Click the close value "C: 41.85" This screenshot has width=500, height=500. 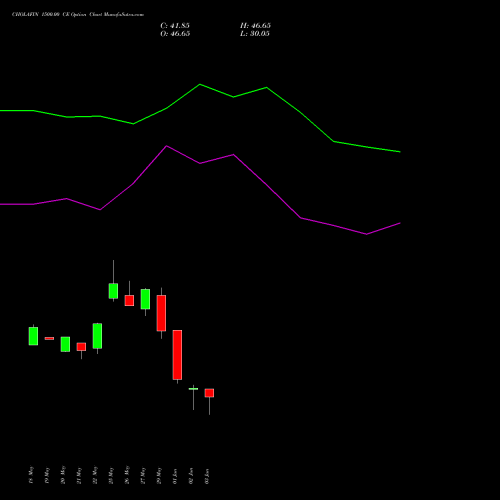click(175, 26)
